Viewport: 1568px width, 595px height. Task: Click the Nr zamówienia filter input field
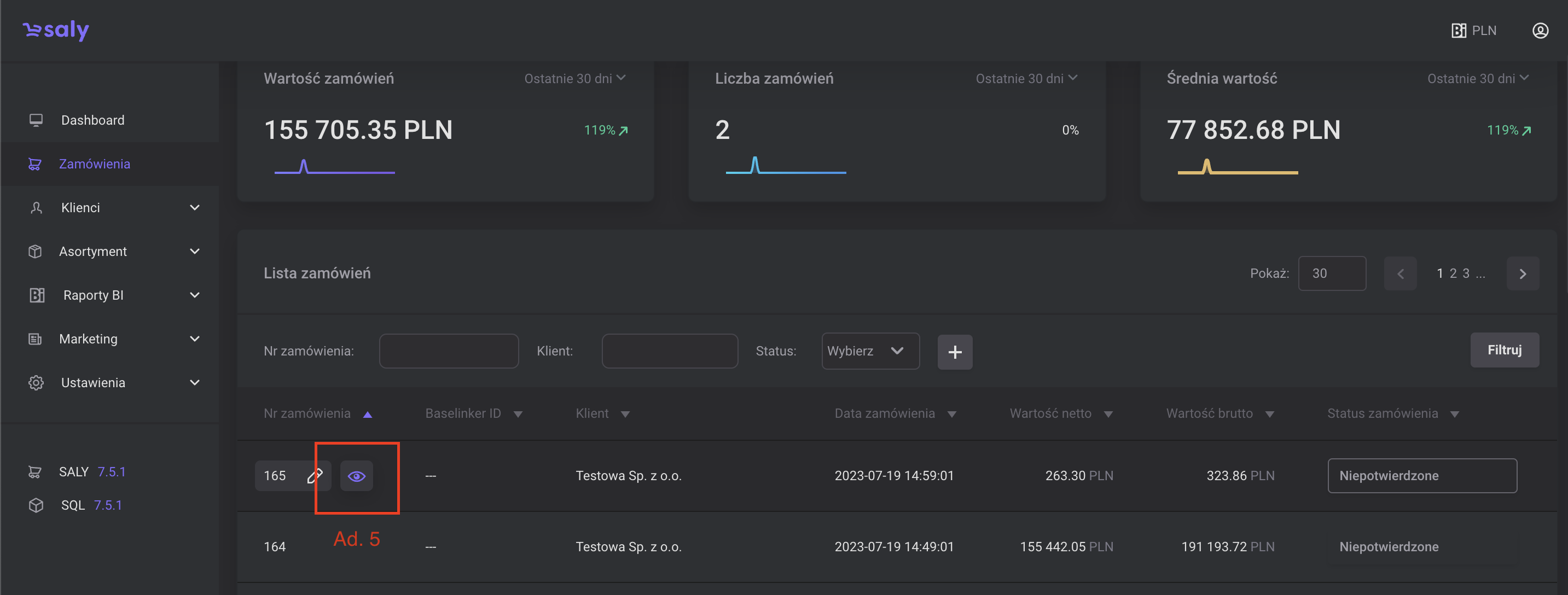point(449,351)
